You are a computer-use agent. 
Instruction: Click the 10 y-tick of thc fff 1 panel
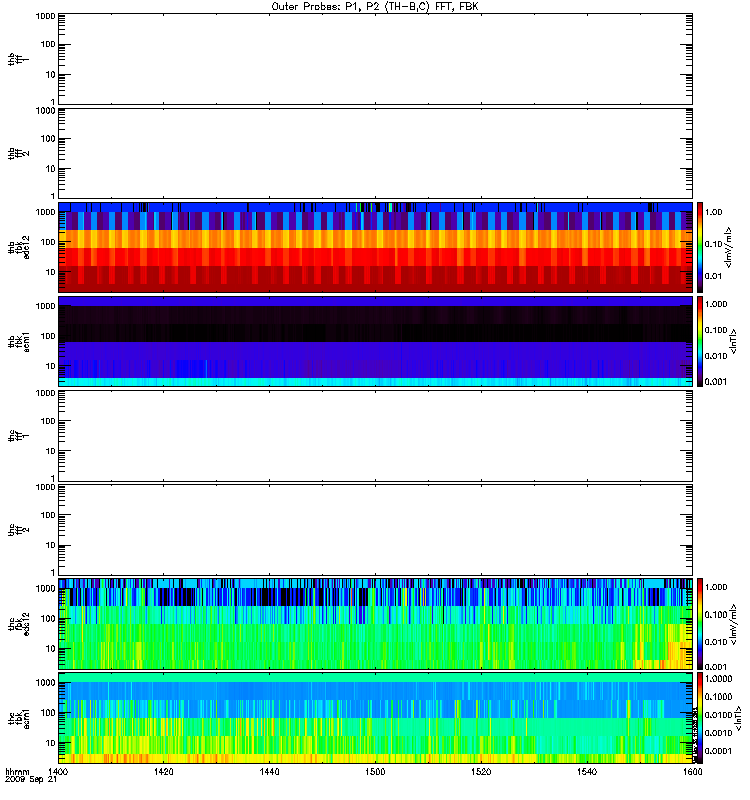point(50,452)
